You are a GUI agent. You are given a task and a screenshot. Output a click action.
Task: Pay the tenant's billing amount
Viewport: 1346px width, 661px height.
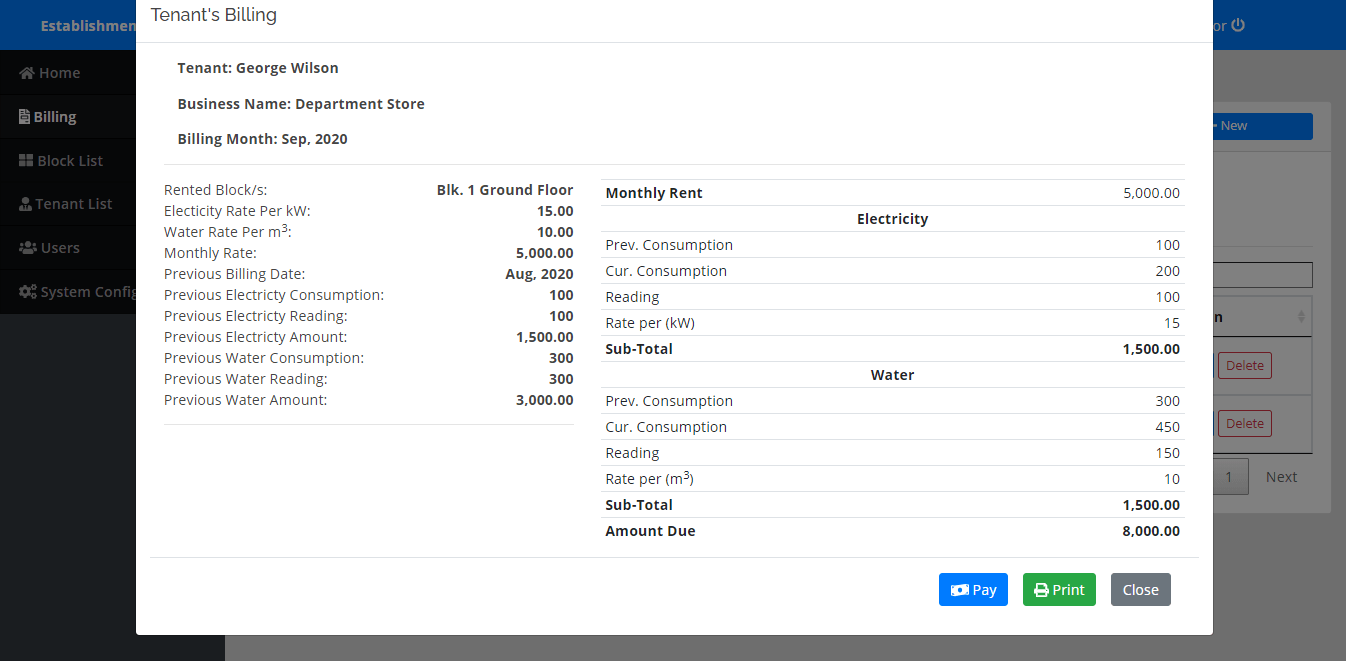(x=973, y=589)
